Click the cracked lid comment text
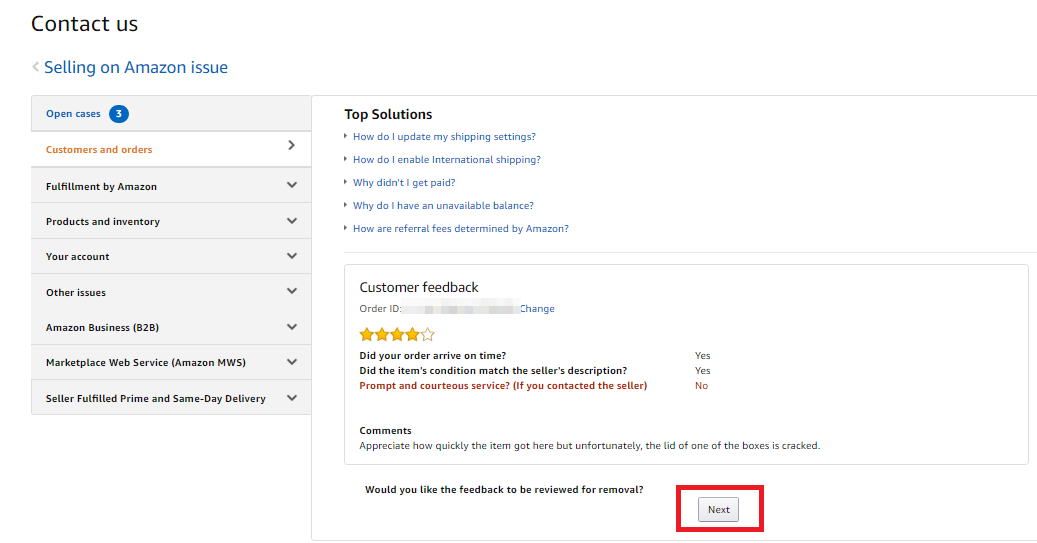This screenshot has width=1037, height=543. coord(589,446)
